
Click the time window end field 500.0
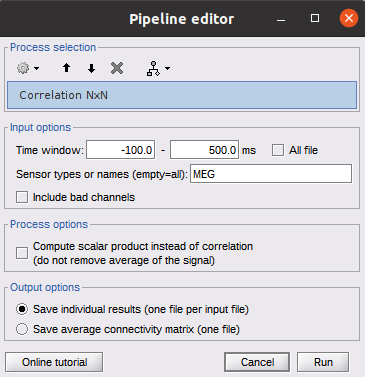point(204,150)
